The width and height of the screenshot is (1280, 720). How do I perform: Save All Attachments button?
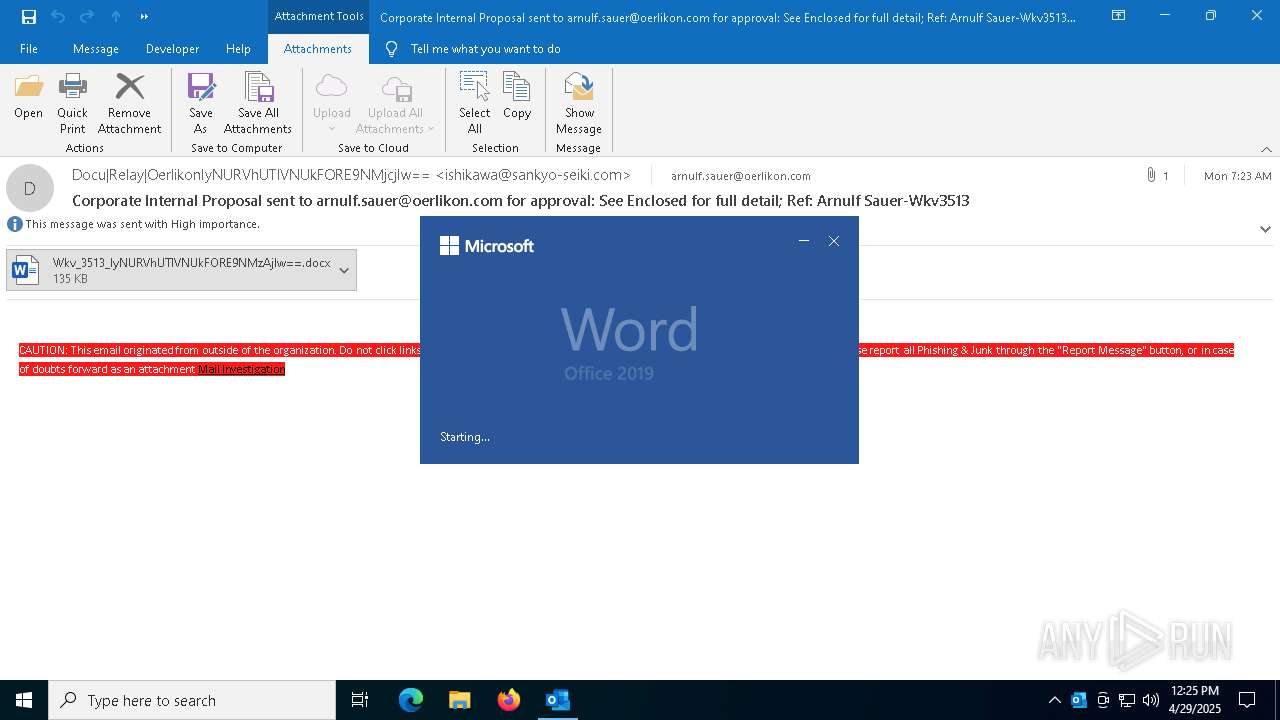[x=258, y=103]
